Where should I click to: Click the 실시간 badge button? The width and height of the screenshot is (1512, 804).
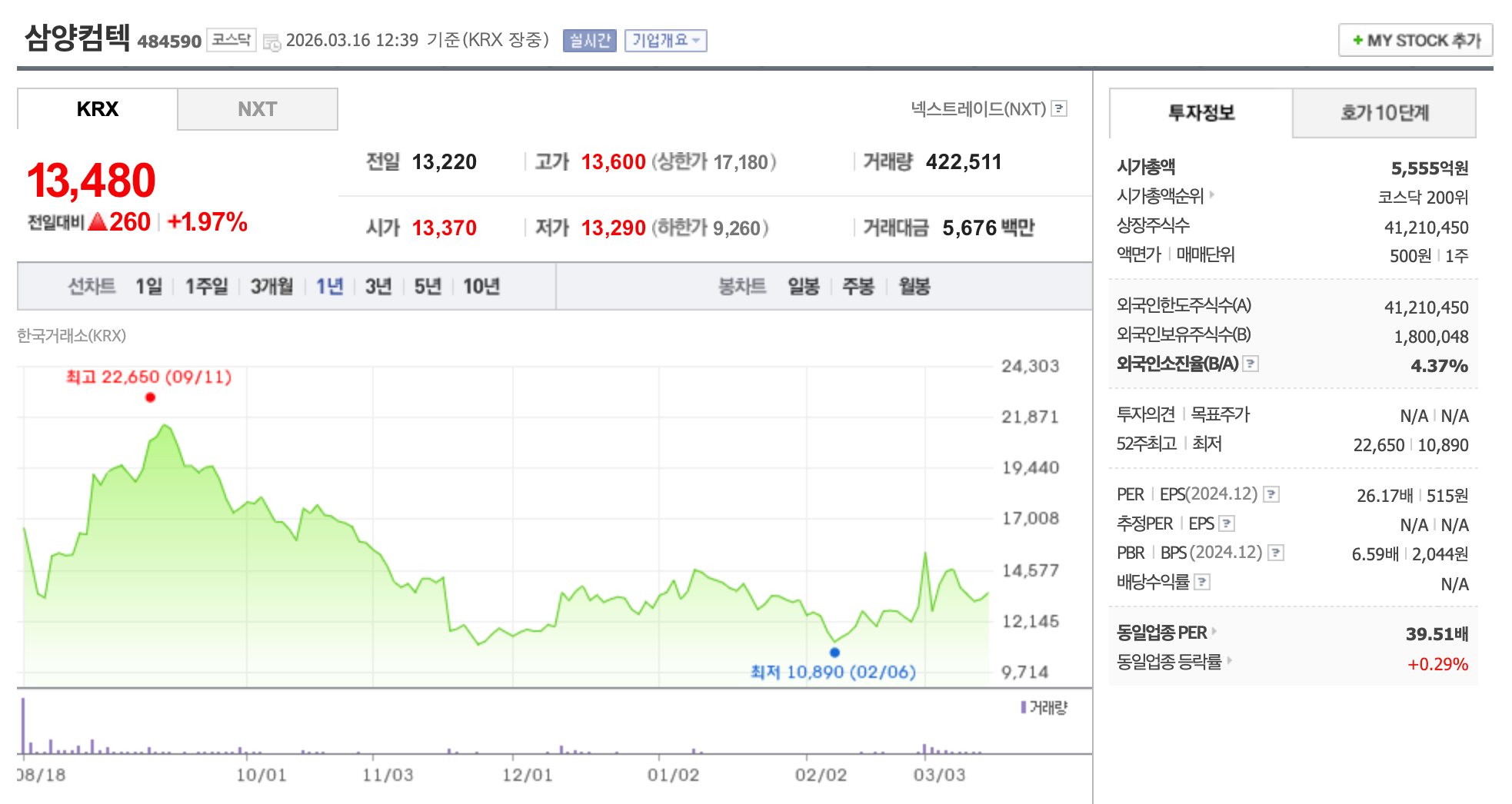(590, 41)
